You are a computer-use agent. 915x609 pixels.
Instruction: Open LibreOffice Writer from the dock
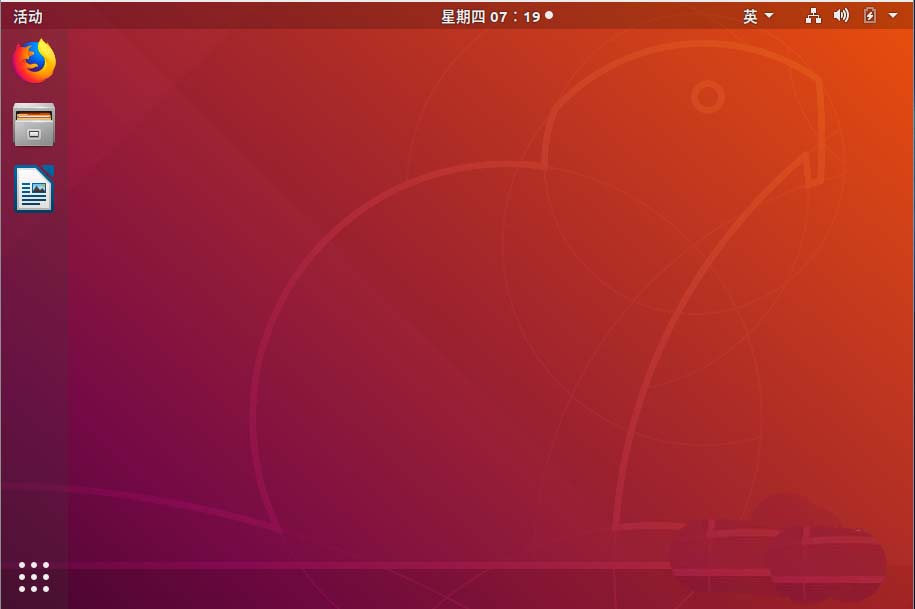pyautogui.click(x=34, y=189)
